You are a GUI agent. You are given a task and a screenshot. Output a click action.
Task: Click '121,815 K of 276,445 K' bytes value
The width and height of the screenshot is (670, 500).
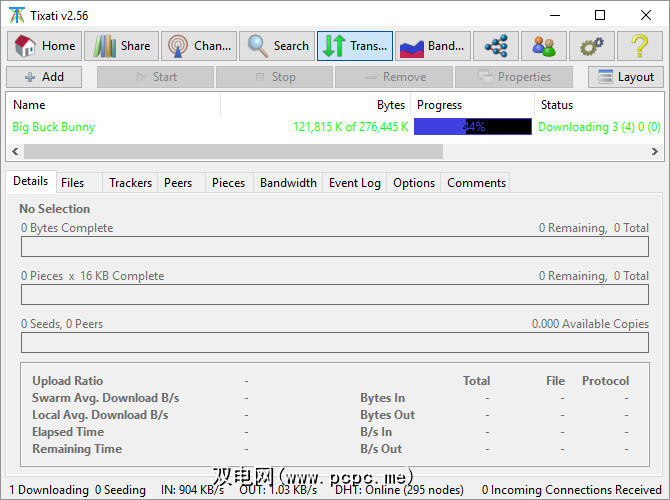351,127
